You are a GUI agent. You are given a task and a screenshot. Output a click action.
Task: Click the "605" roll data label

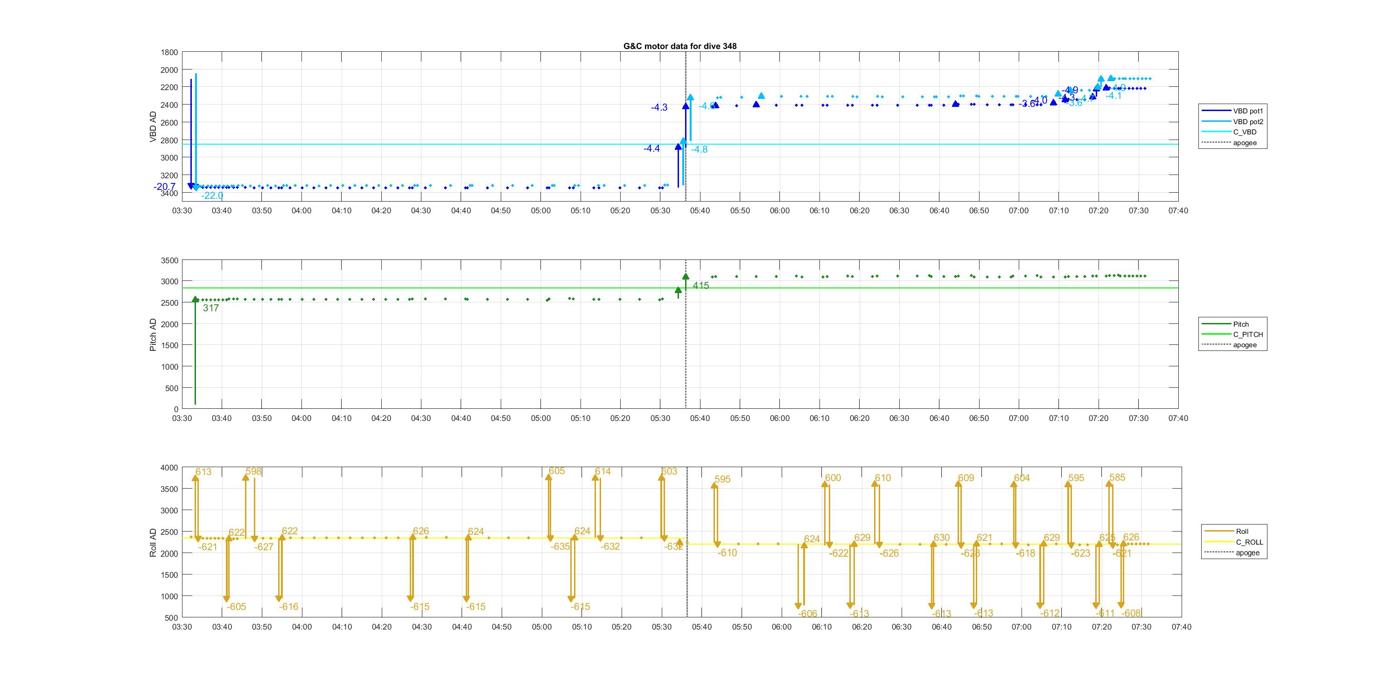pos(557,471)
